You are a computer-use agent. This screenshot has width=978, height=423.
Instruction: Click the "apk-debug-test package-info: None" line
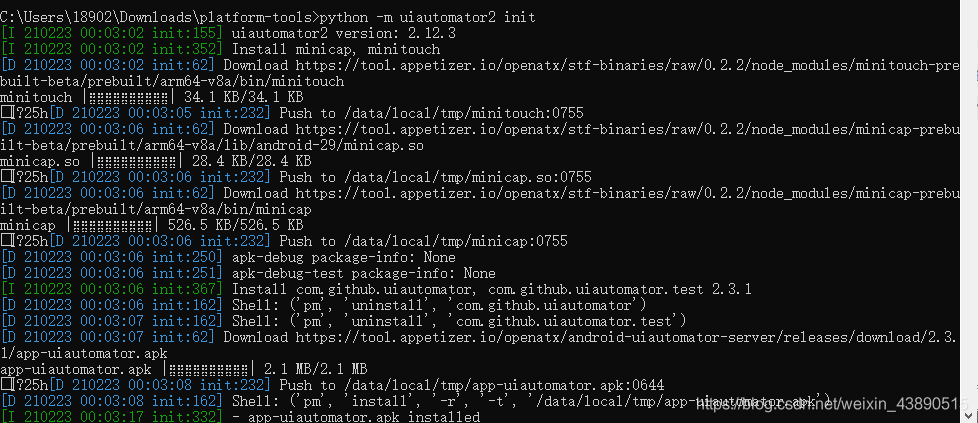363,273
